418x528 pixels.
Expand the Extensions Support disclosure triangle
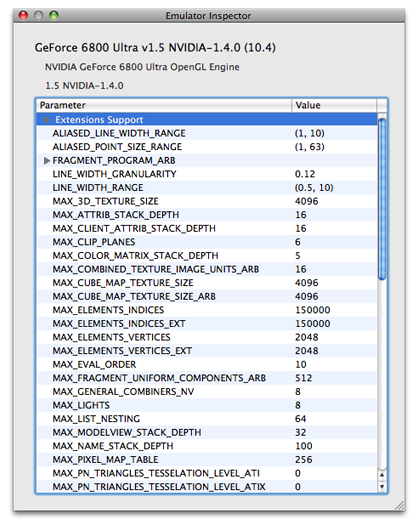tap(47, 120)
